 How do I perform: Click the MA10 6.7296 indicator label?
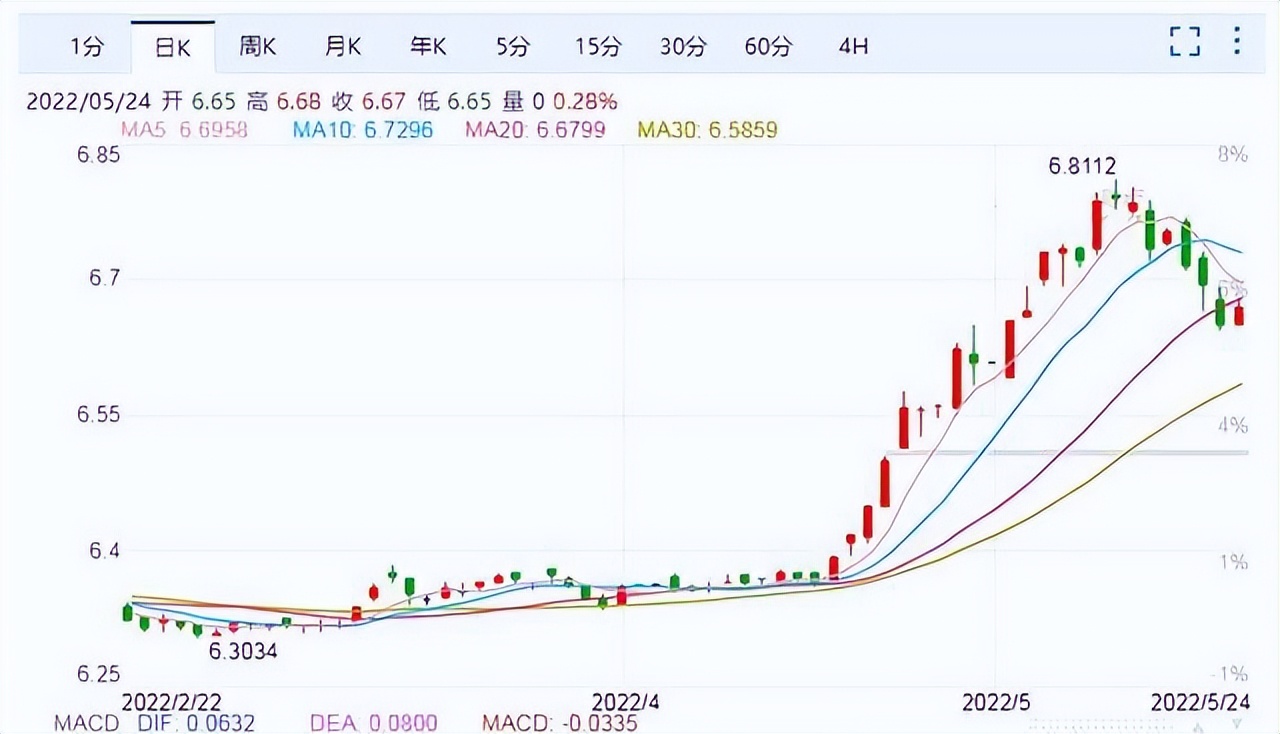click(x=363, y=129)
